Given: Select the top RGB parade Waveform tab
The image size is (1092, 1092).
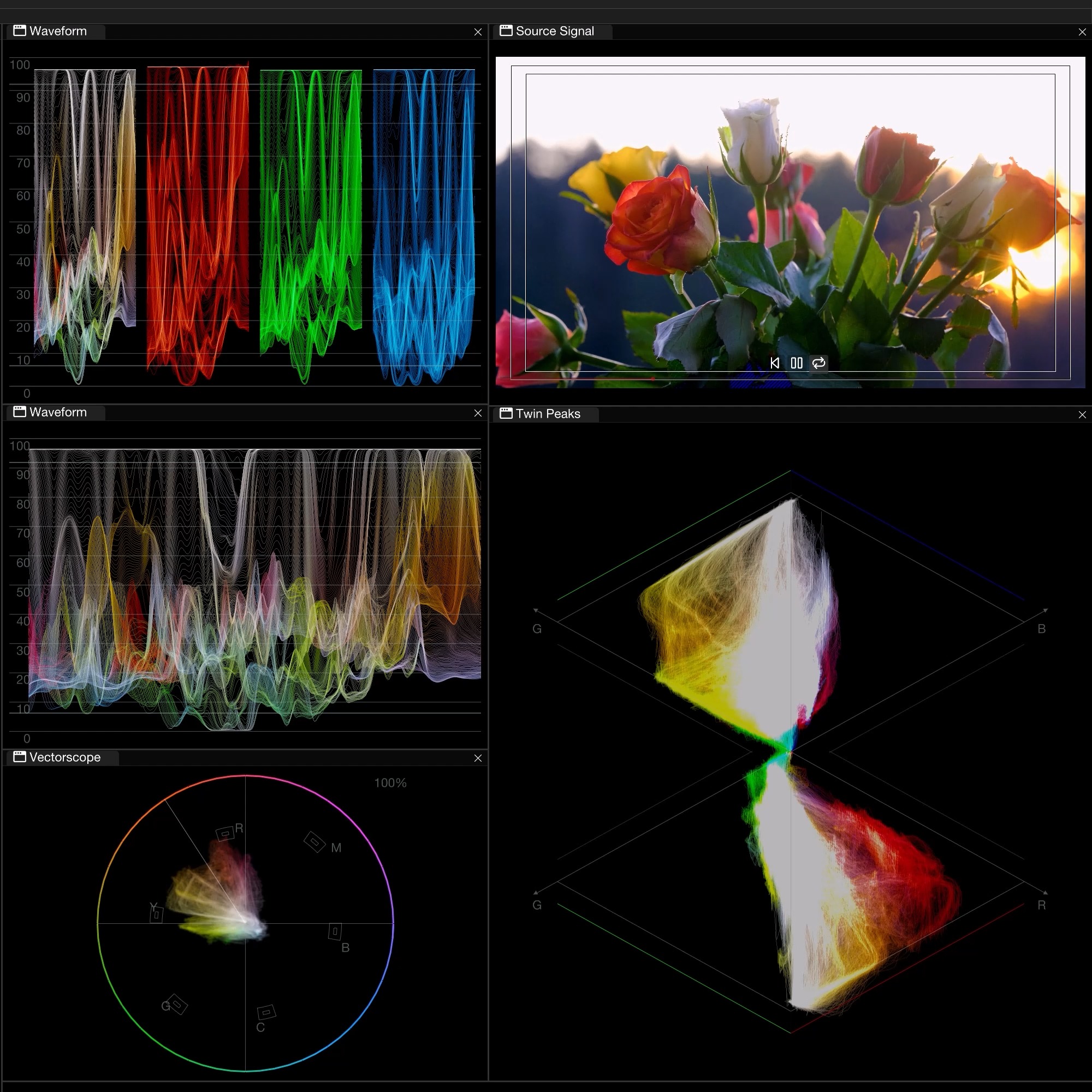Looking at the screenshot, I should (55, 31).
